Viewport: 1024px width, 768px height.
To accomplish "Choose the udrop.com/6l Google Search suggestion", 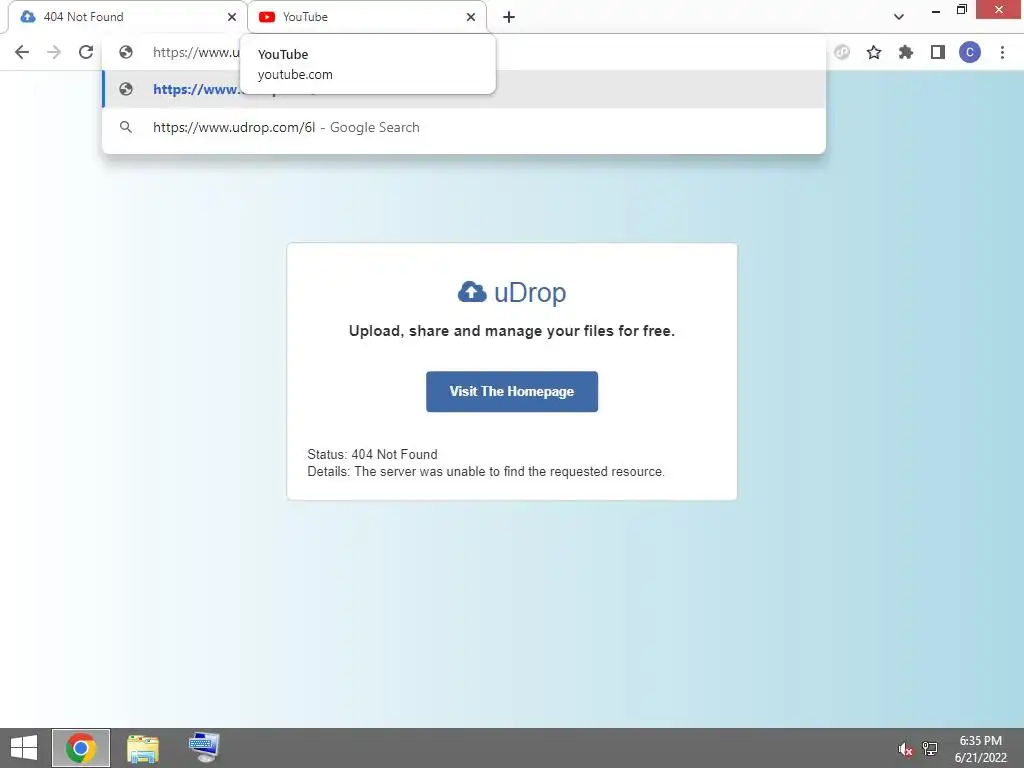I will (464, 127).
